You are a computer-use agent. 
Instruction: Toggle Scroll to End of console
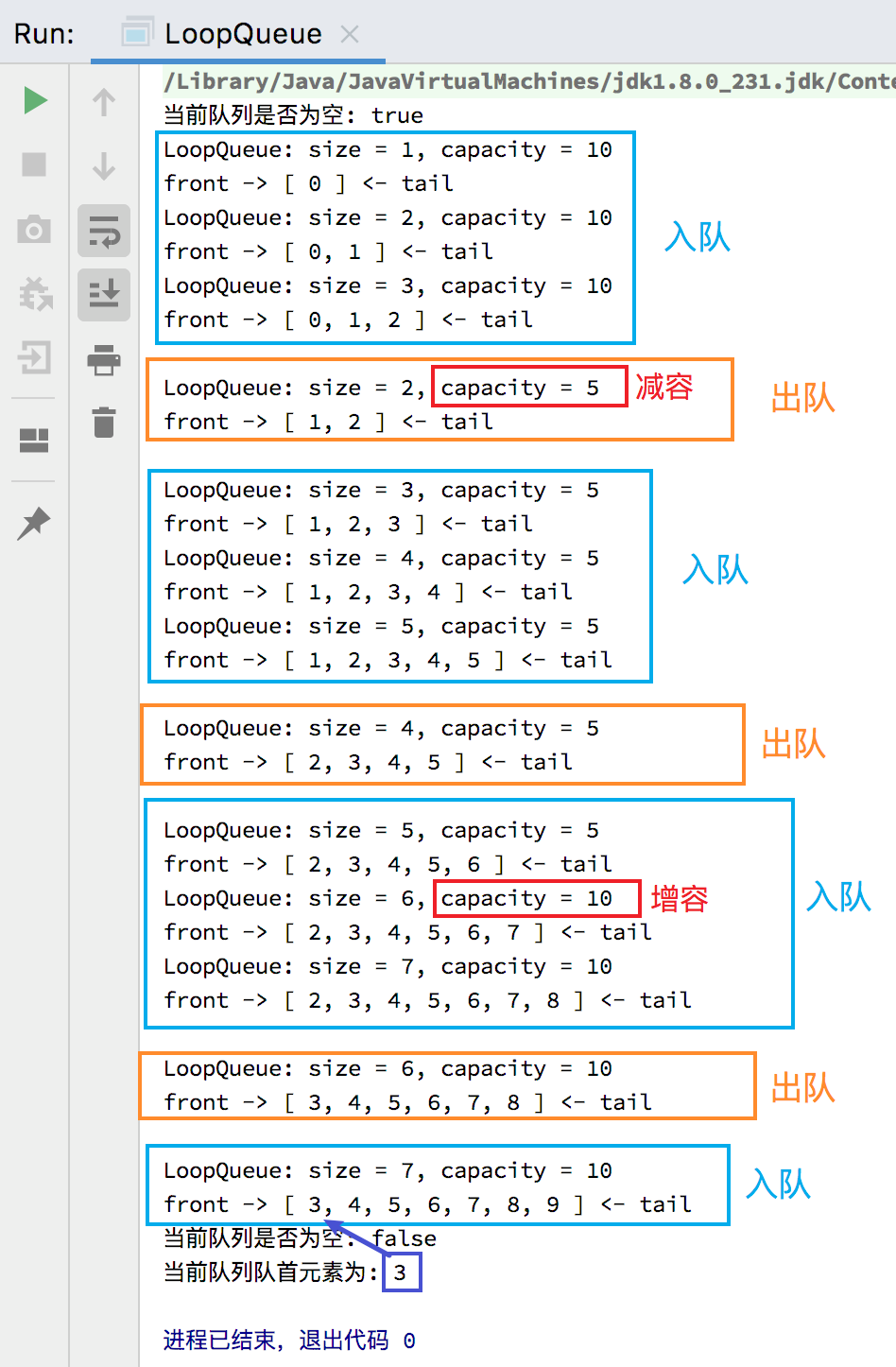click(104, 295)
